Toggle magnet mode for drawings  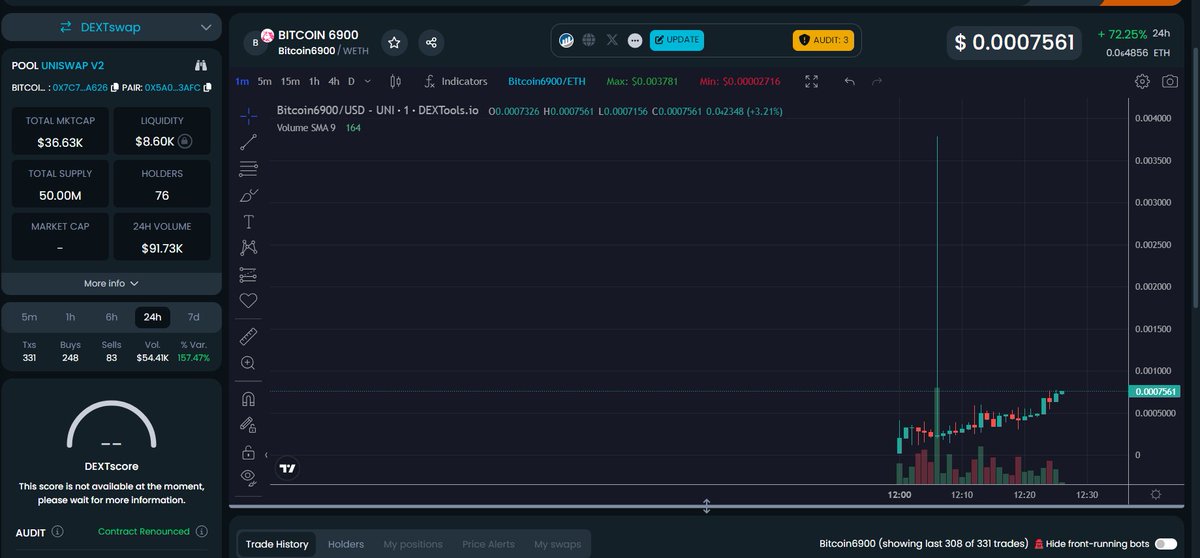[249, 399]
